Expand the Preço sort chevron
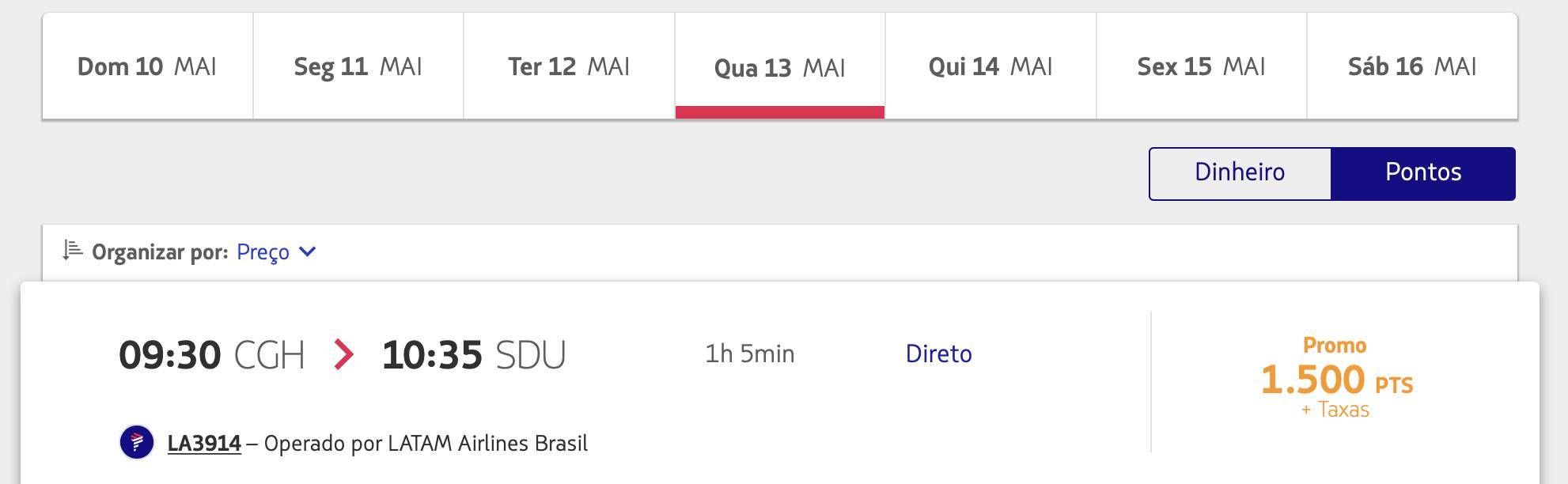1568x484 pixels. pos(308,251)
